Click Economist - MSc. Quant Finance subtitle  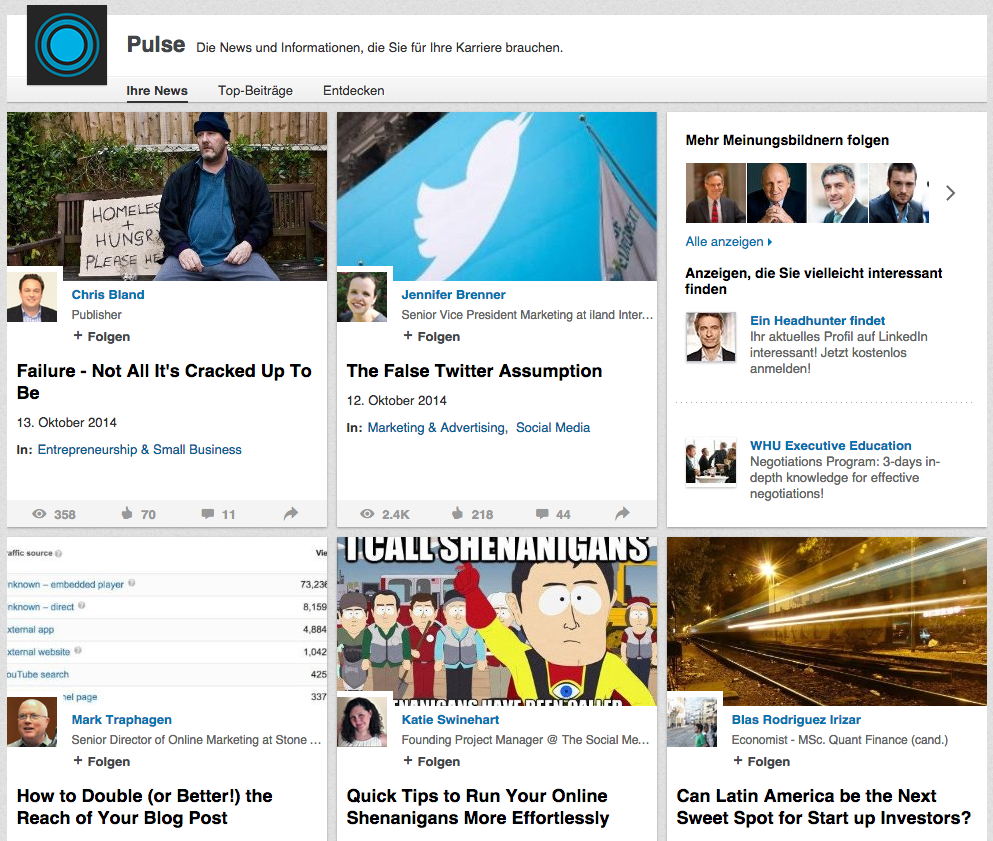[x=840, y=740]
